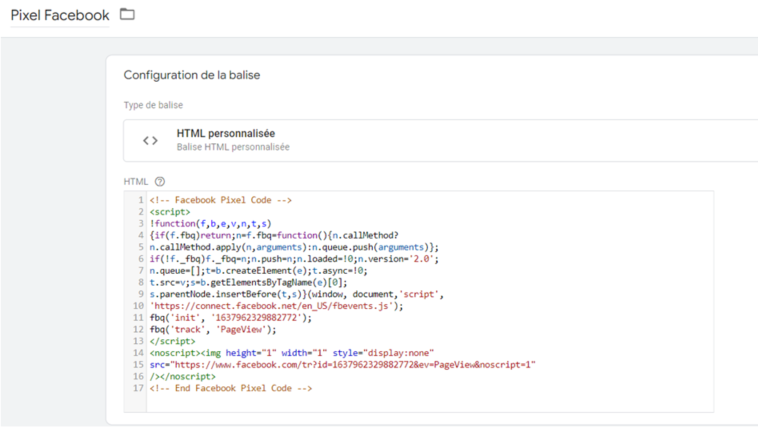Click the code brackets tag type icon
This screenshot has width=758, height=427.
pos(150,141)
